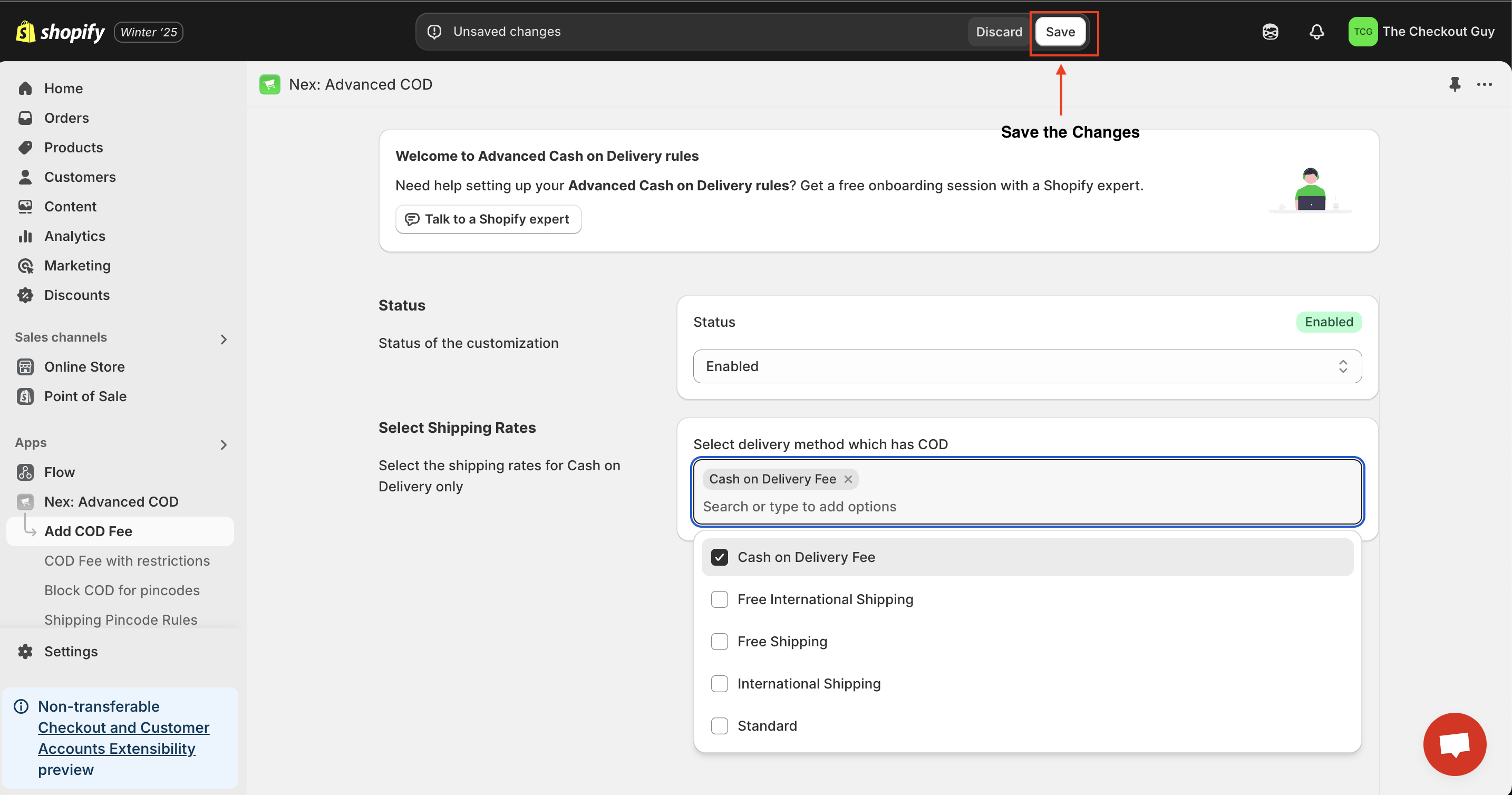Expand the Sales channels section

tap(224, 339)
